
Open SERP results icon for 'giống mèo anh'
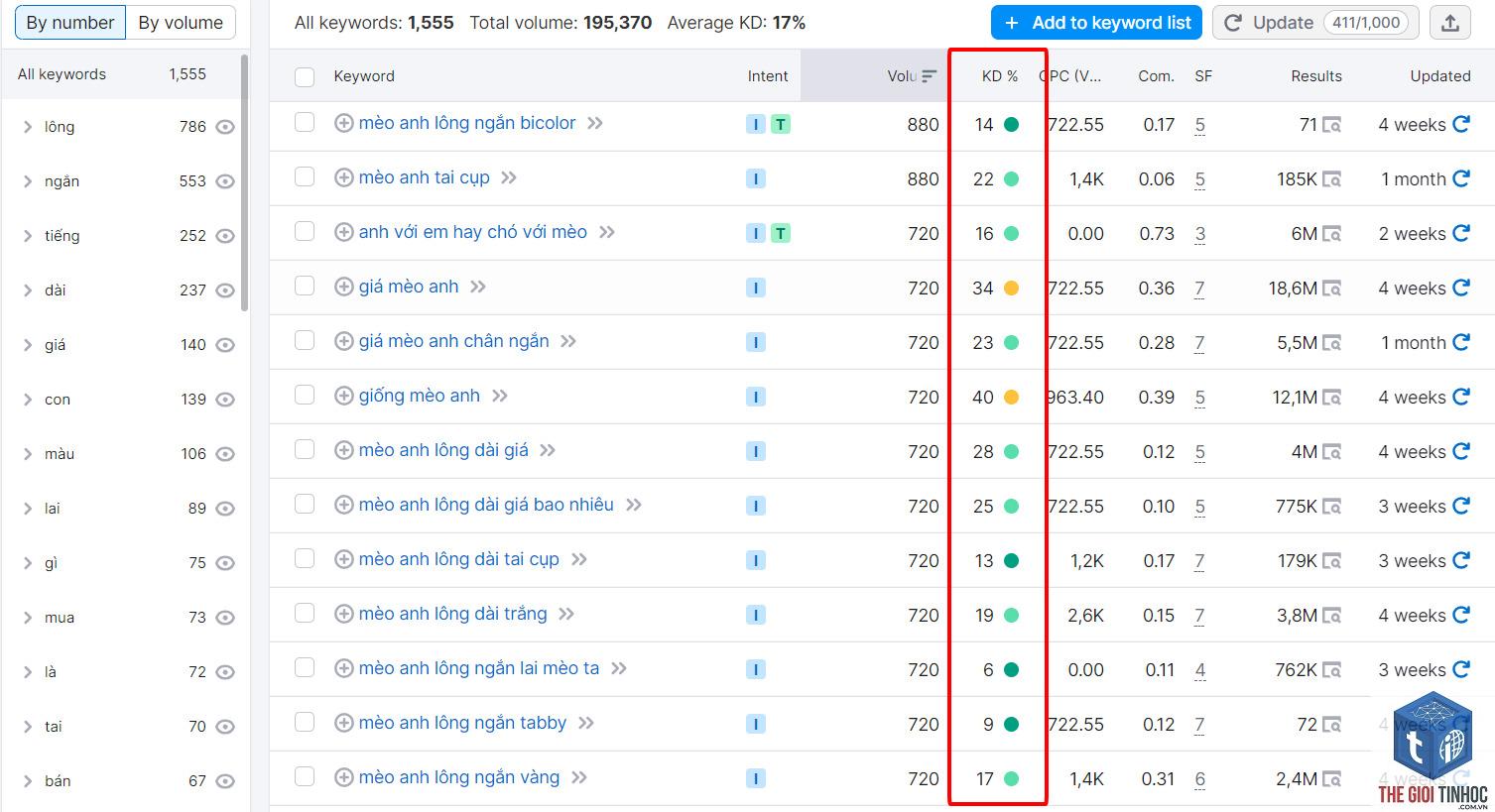(x=1331, y=398)
